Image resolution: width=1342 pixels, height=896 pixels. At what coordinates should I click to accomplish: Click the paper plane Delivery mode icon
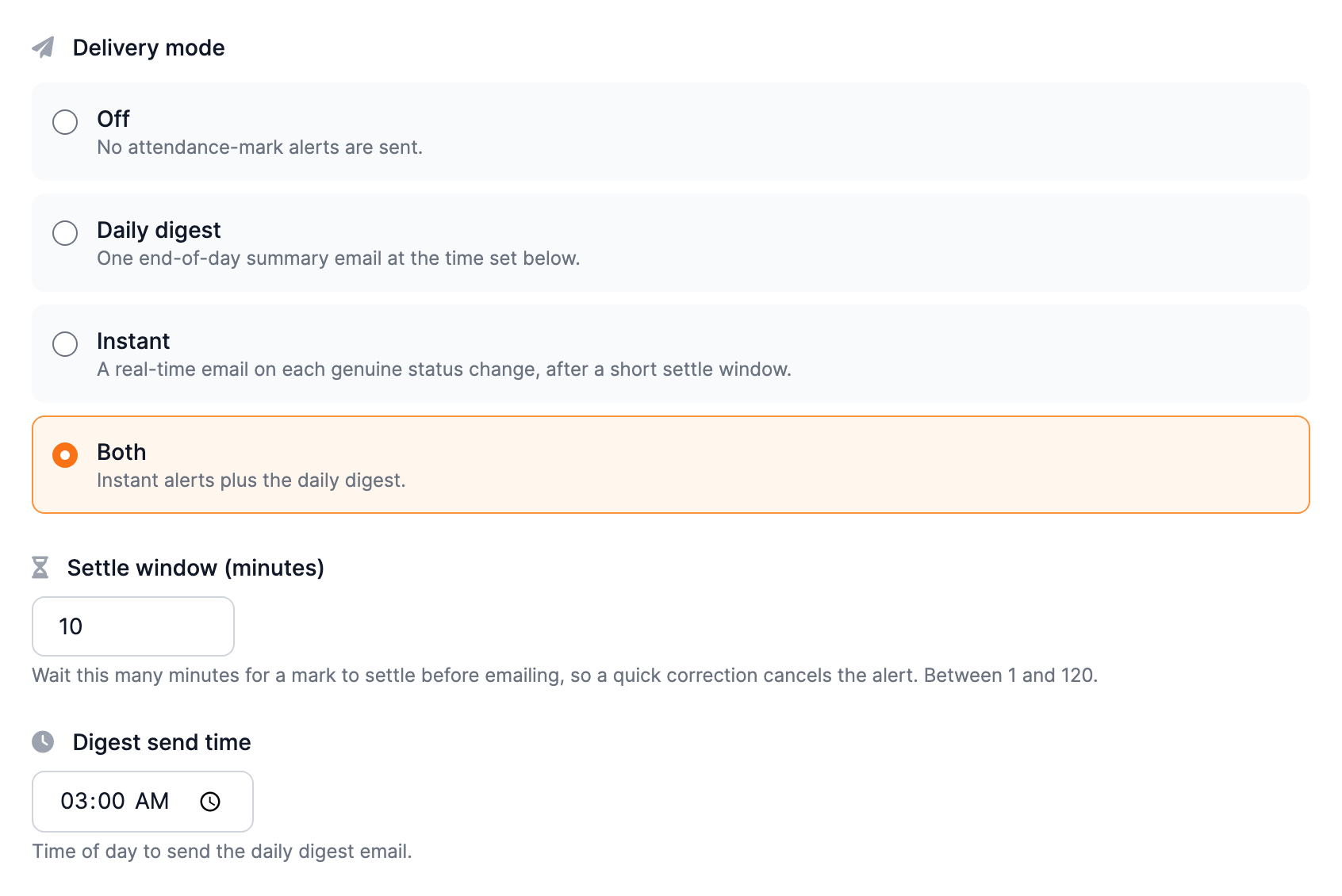pyautogui.click(x=43, y=48)
